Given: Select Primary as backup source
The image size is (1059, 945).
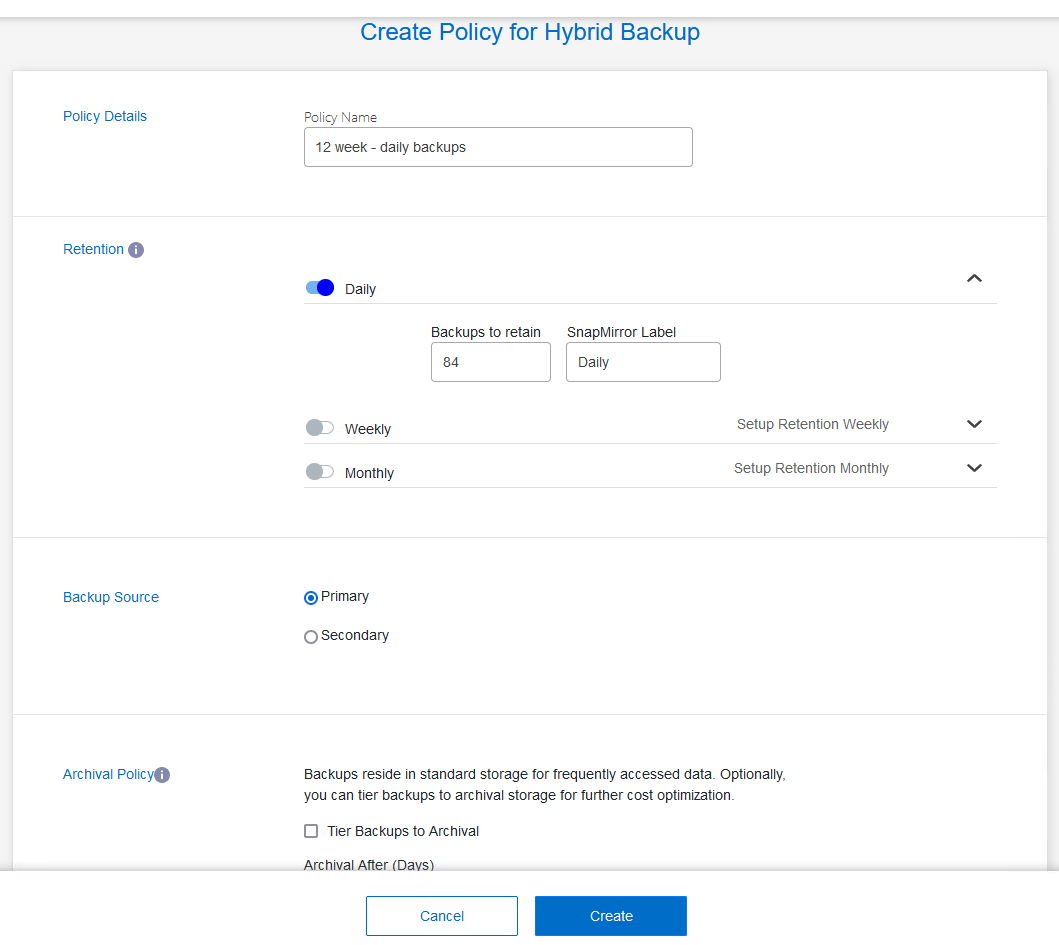Looking at the screenshot, I should 311,598.
